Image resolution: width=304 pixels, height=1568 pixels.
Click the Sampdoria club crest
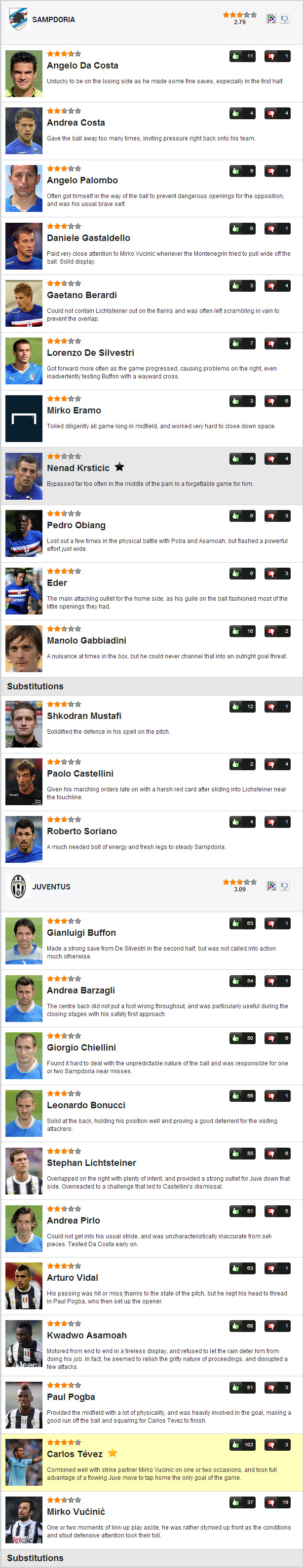click(18, 19)
